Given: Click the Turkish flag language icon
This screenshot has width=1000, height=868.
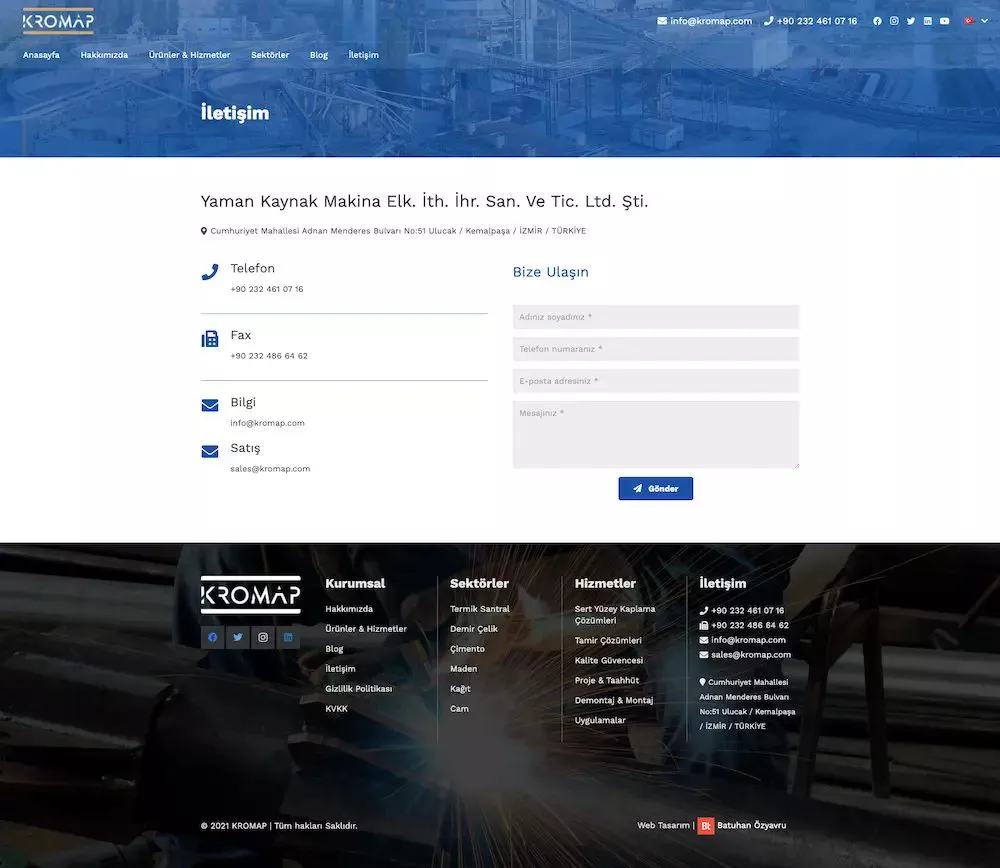Looking at the screenshot, I should (x=969, y=21).
